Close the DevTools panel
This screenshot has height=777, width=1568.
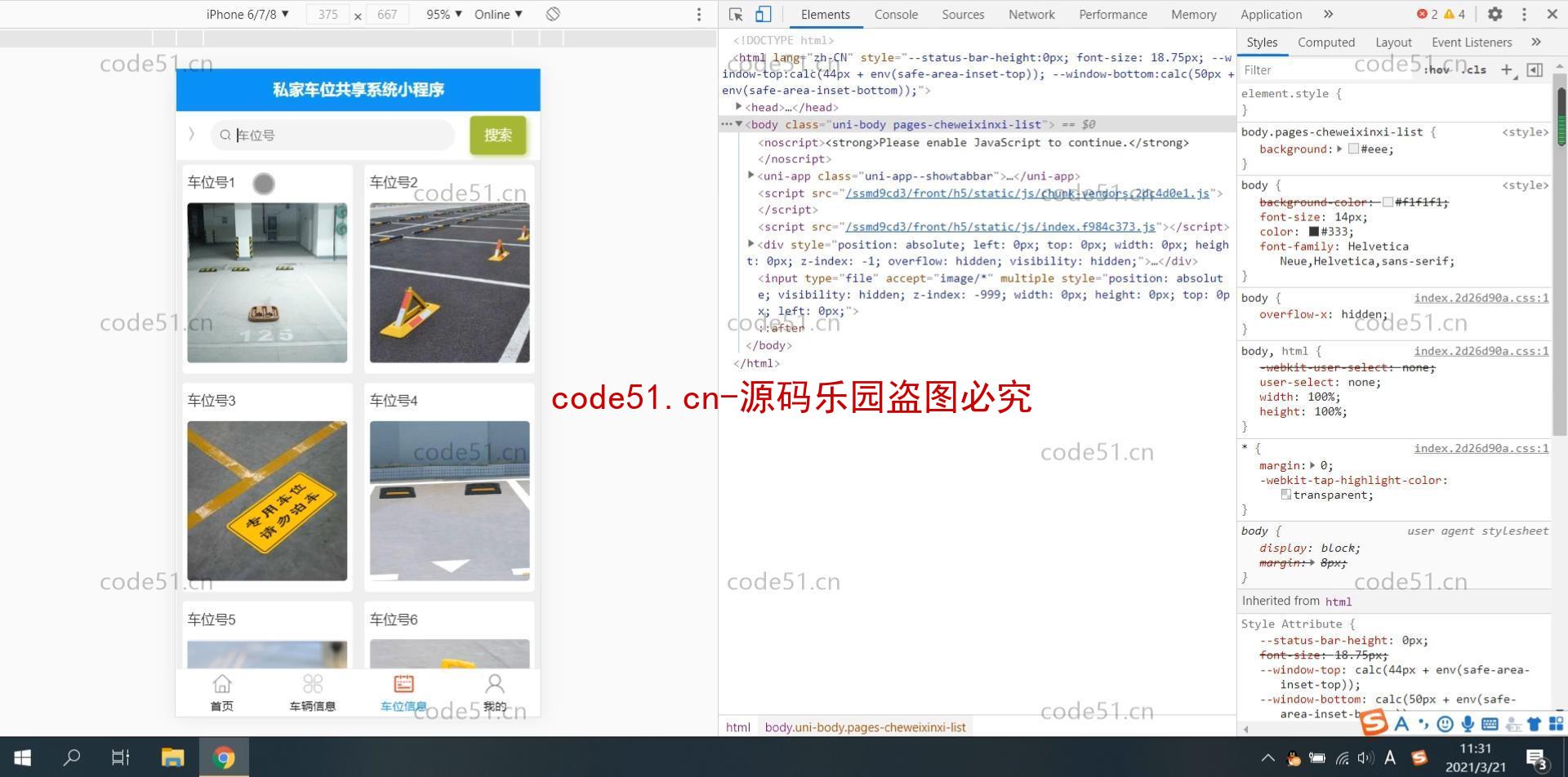click(1552, 14)
